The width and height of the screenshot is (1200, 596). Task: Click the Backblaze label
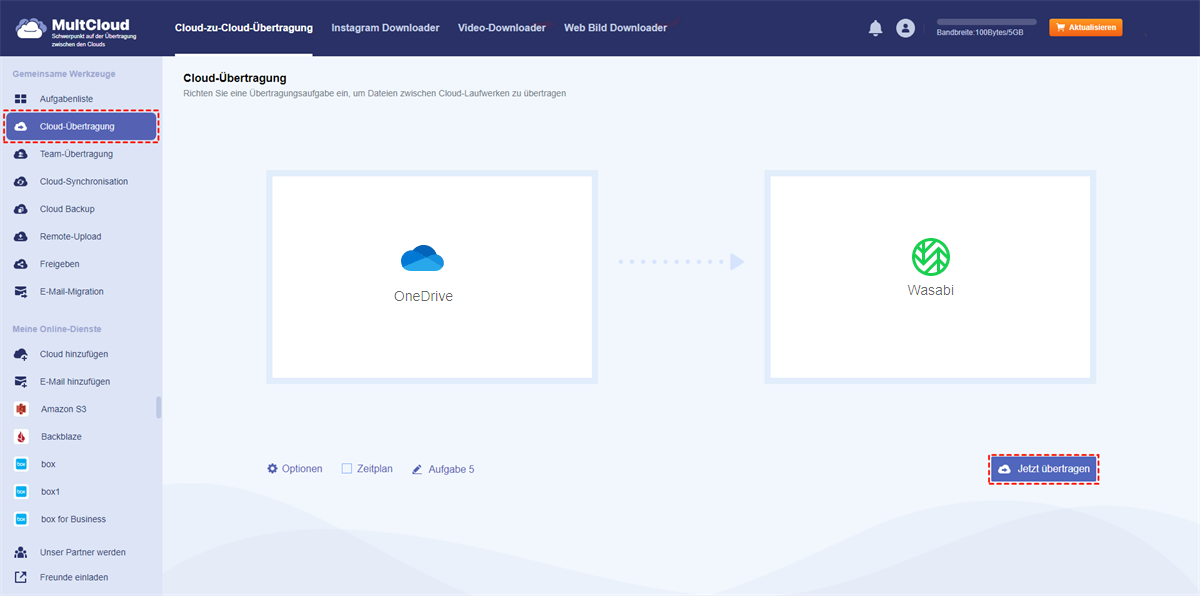pyautogui.click(x=62, y=437)
